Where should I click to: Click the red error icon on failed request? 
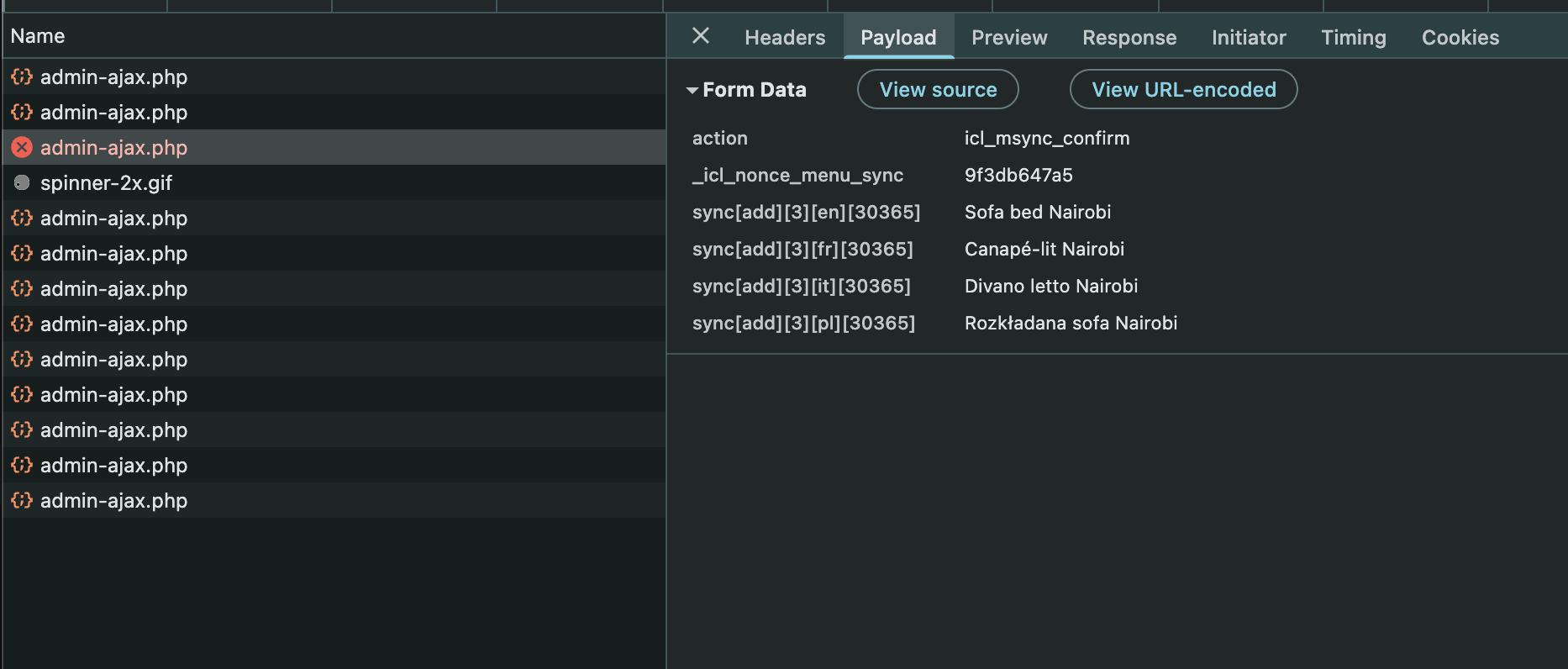click(x=22, y=148)
